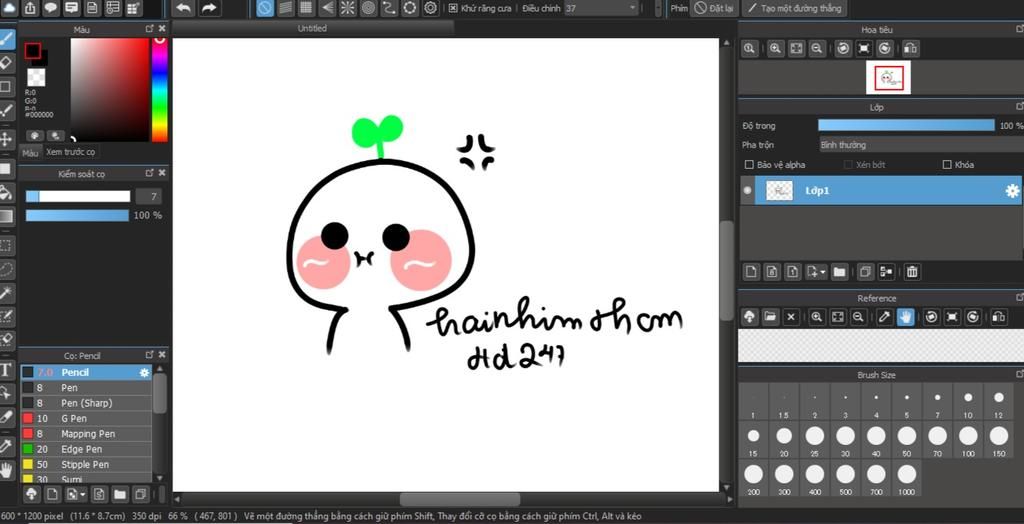Click the Redo arrow in top toolbar
This screenshot has width=1024, height=524.
(x=208, y=8)
